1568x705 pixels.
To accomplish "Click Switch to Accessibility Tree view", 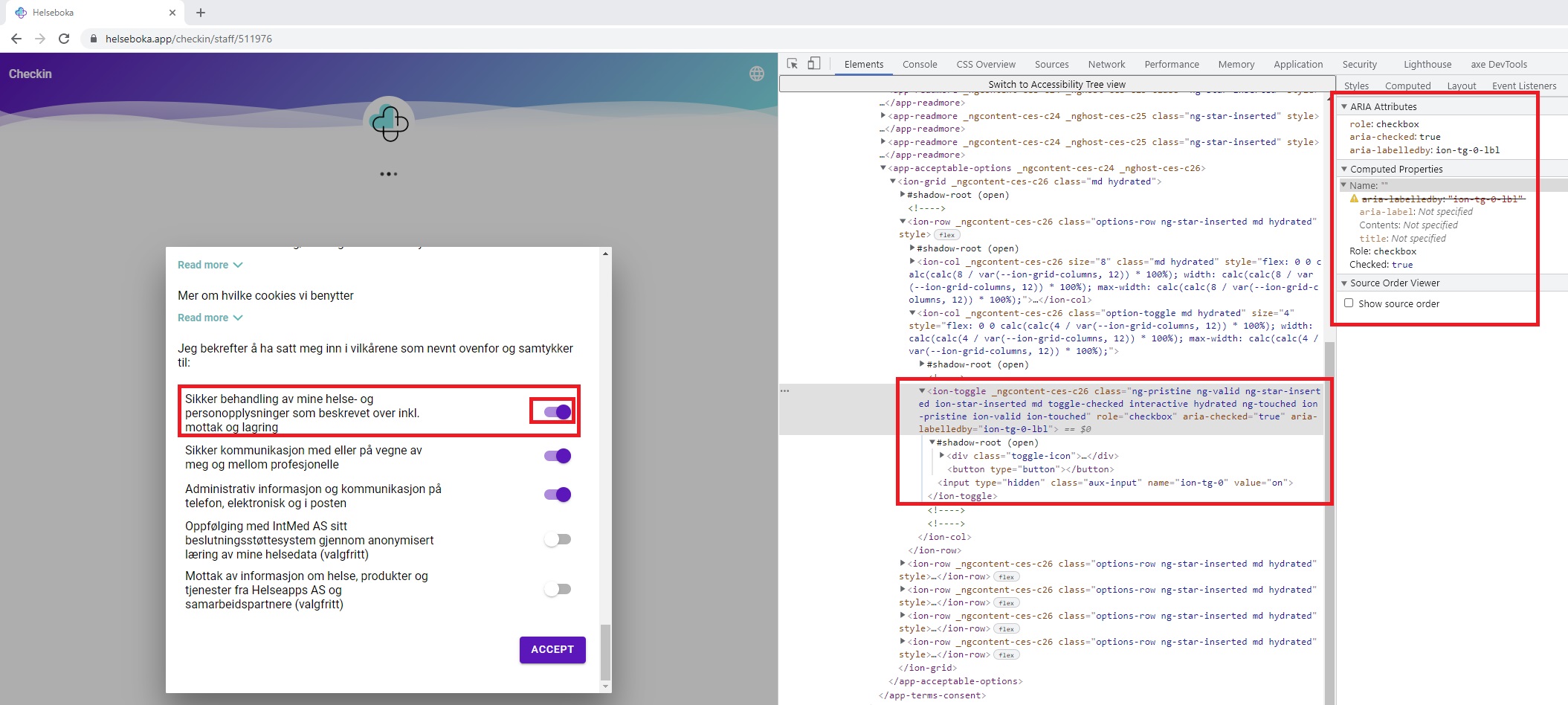I will pos(1056,84).
